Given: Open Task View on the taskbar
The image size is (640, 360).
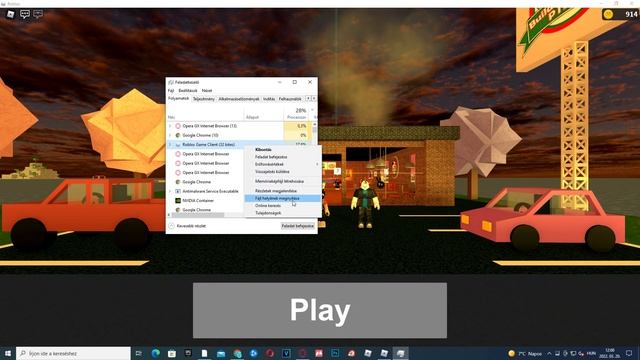Looking at the screenshot, I should (139, 353).
